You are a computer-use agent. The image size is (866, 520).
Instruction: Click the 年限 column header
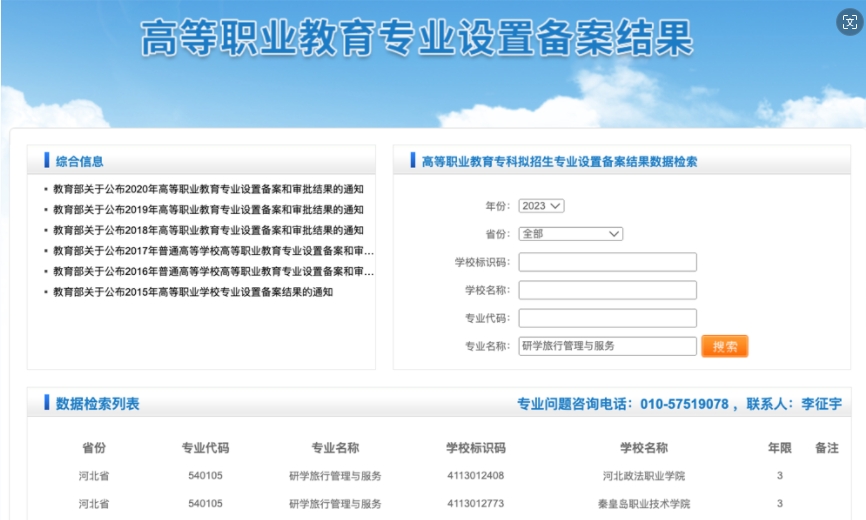(x=780, y=448)
